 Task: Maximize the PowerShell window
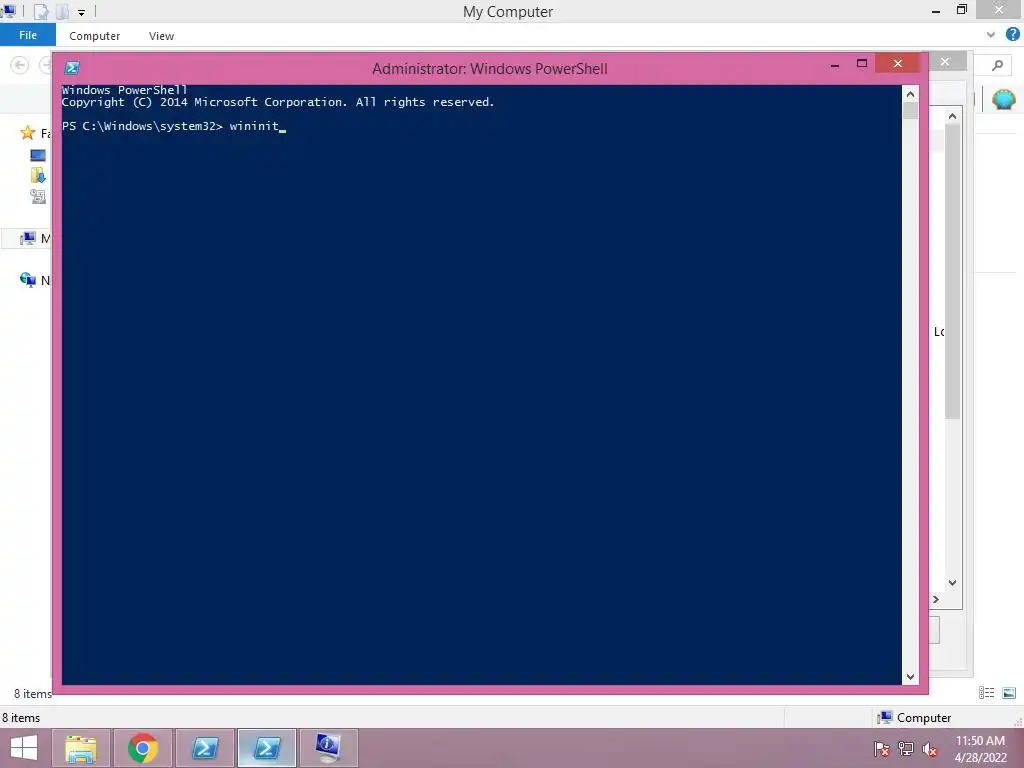[862, 63]
